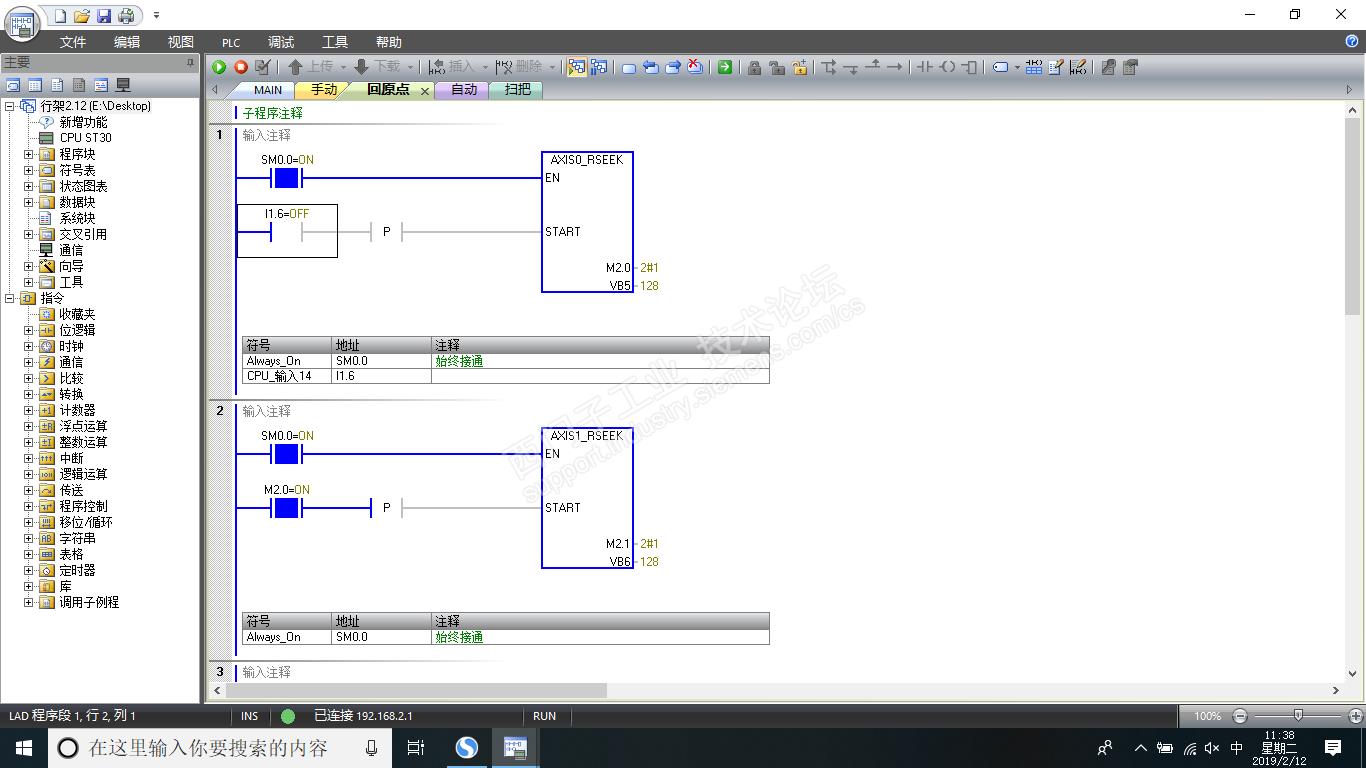
Task: Open the 上传 dropdown arrow
Action: point(343,67)
